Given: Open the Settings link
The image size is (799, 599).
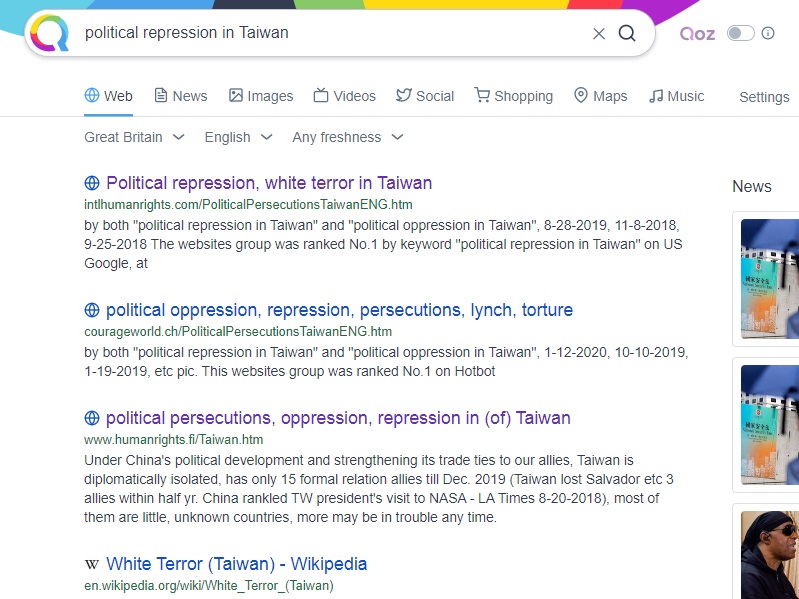Looking at the screenshot, I should [764, 97].
